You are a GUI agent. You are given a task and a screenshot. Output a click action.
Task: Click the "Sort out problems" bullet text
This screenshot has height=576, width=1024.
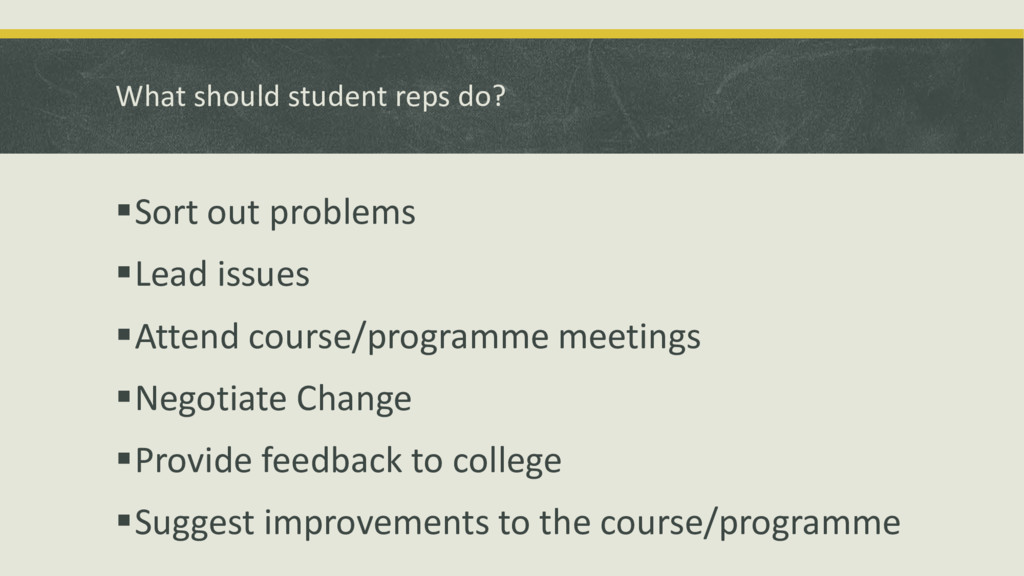tap(275, 213)
